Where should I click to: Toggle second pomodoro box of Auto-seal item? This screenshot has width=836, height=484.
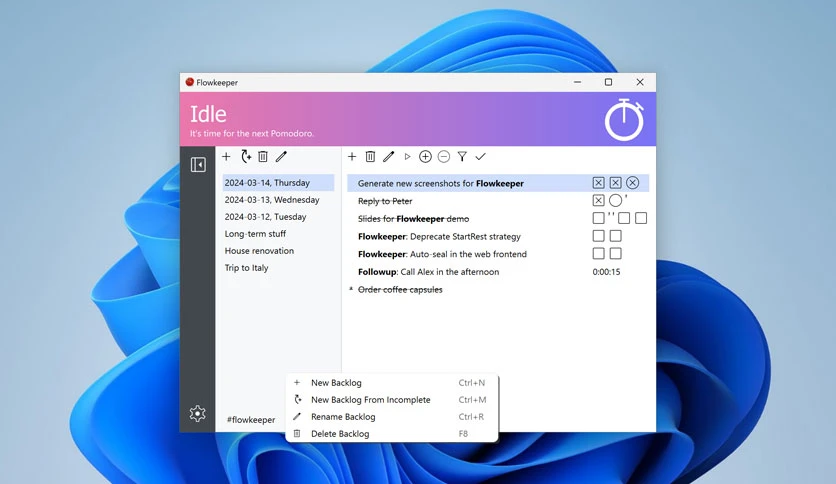point(615,254)
